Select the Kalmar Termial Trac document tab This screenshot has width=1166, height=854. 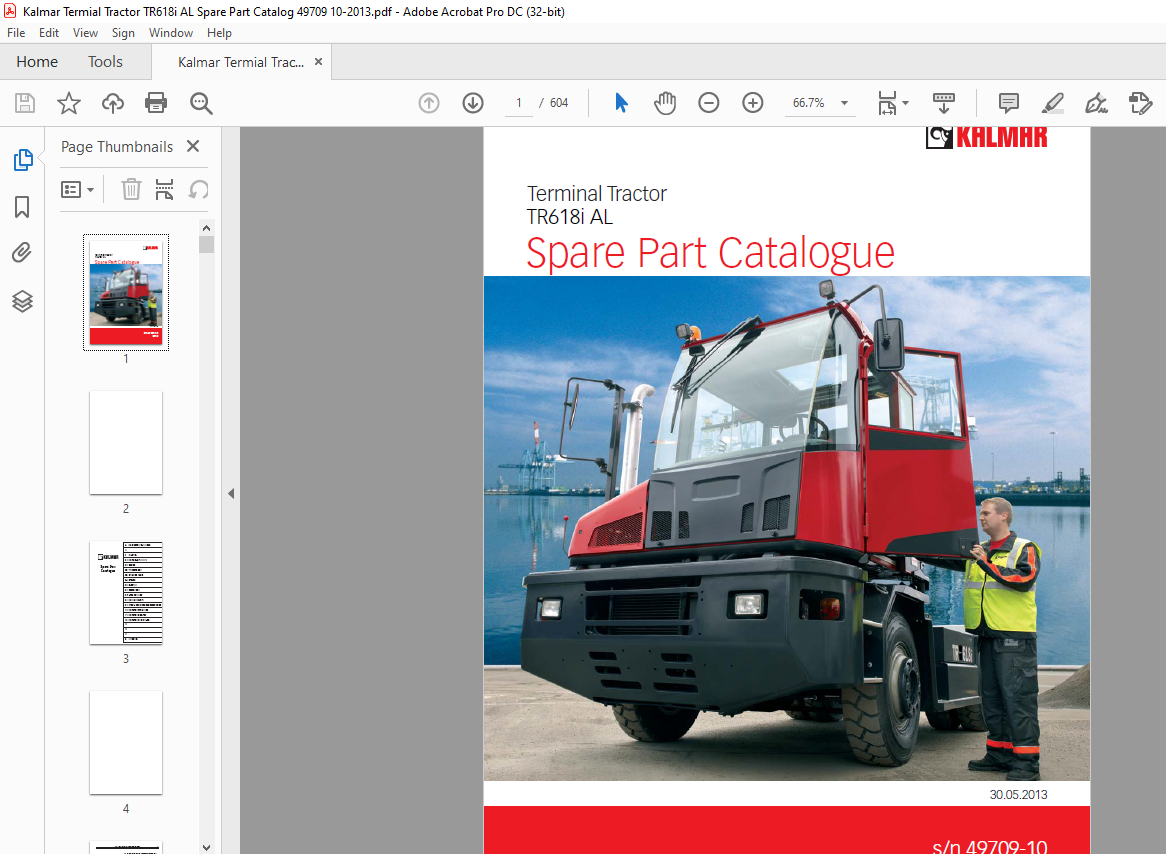click(241, 62)
